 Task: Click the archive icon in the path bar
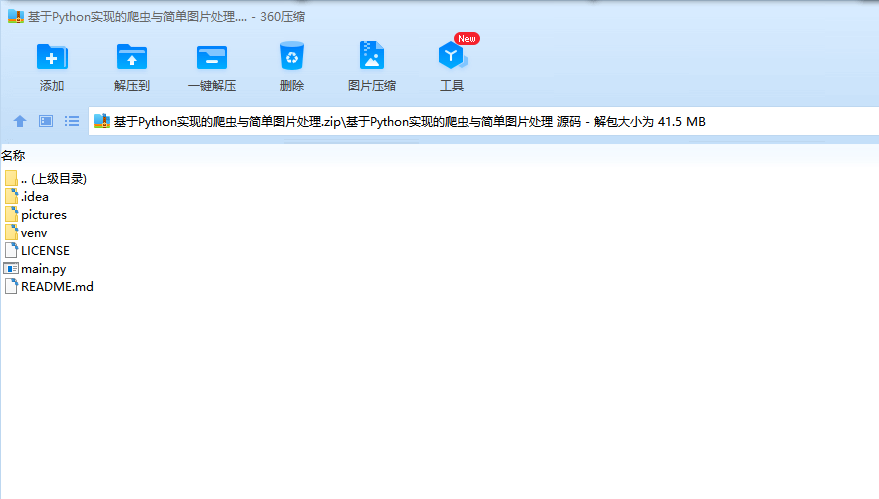pyautogui.click(x=101, y=121)
